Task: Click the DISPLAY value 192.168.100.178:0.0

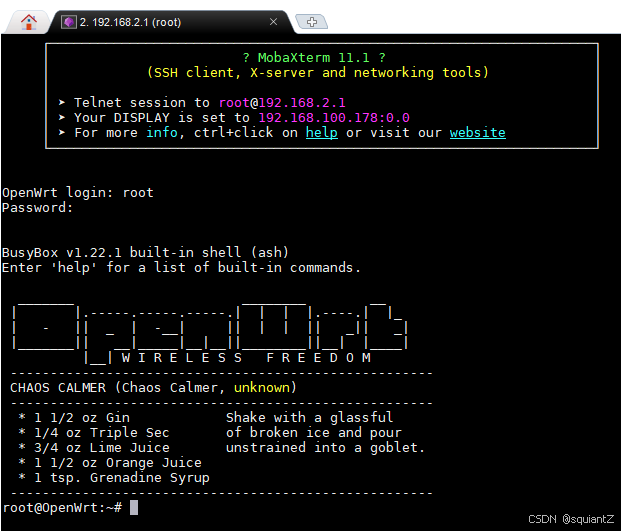Action: click(334, 118)
